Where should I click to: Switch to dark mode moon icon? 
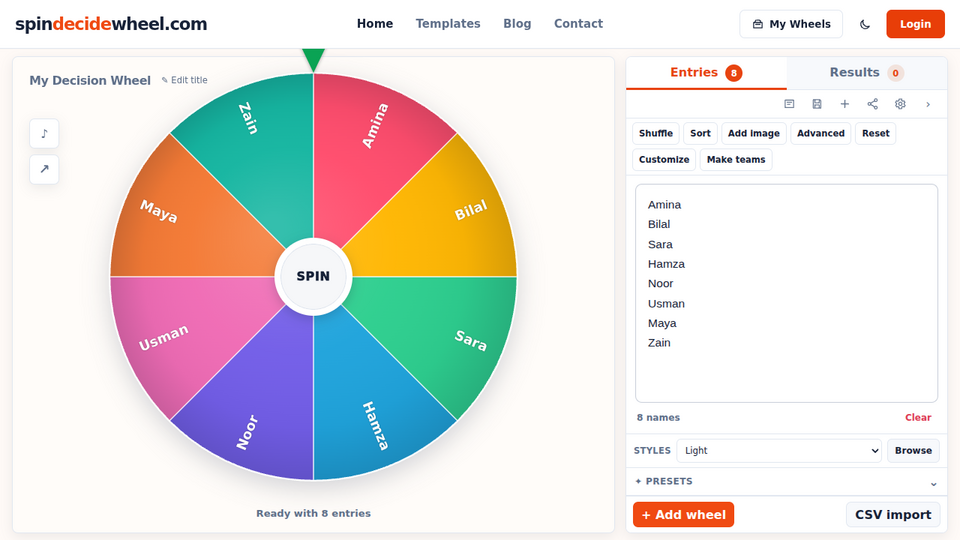864,24
